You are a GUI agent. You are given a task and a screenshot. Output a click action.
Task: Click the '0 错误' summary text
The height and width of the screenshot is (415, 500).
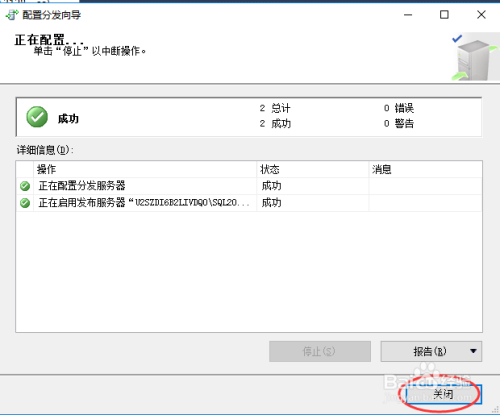tap(399, 108)
